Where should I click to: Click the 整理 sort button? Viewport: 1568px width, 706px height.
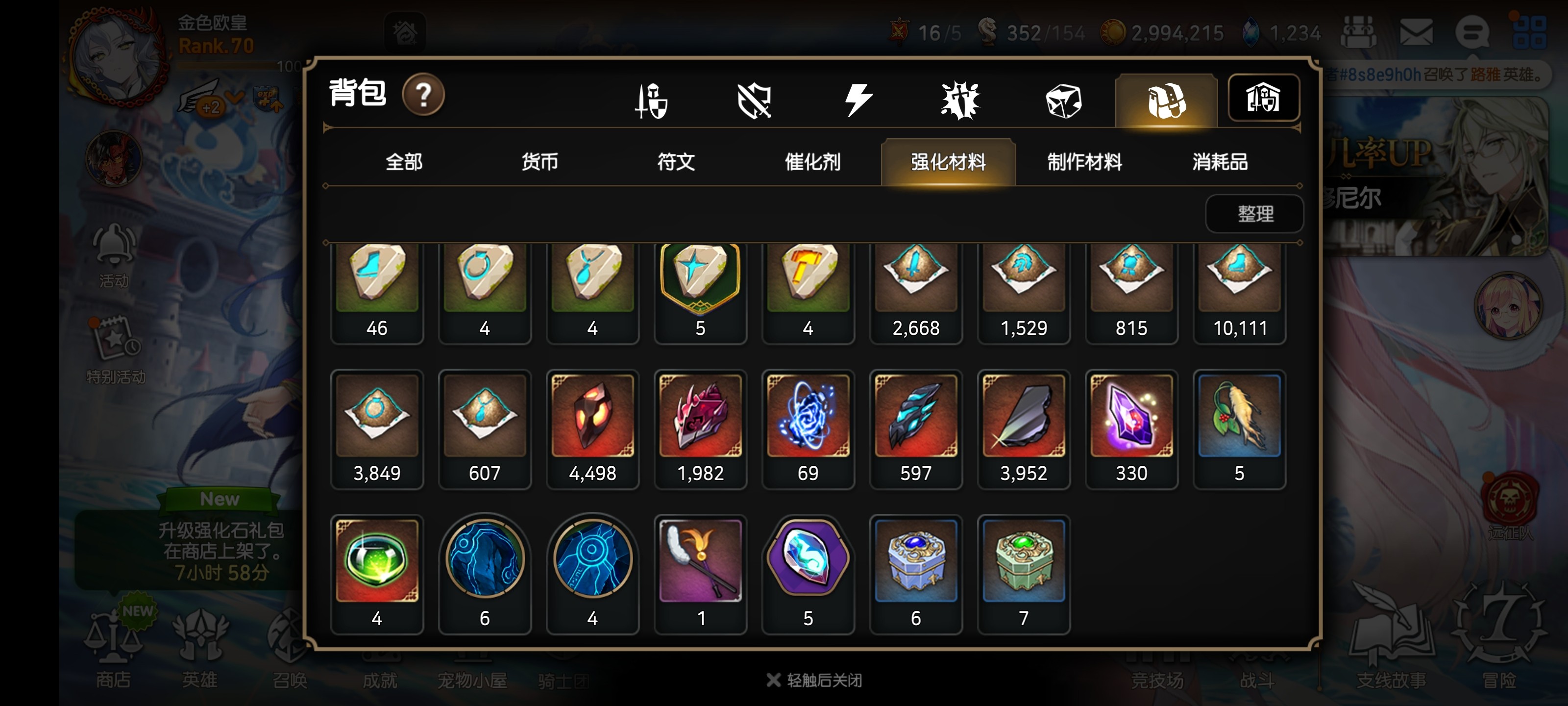tap(1254, 214)
